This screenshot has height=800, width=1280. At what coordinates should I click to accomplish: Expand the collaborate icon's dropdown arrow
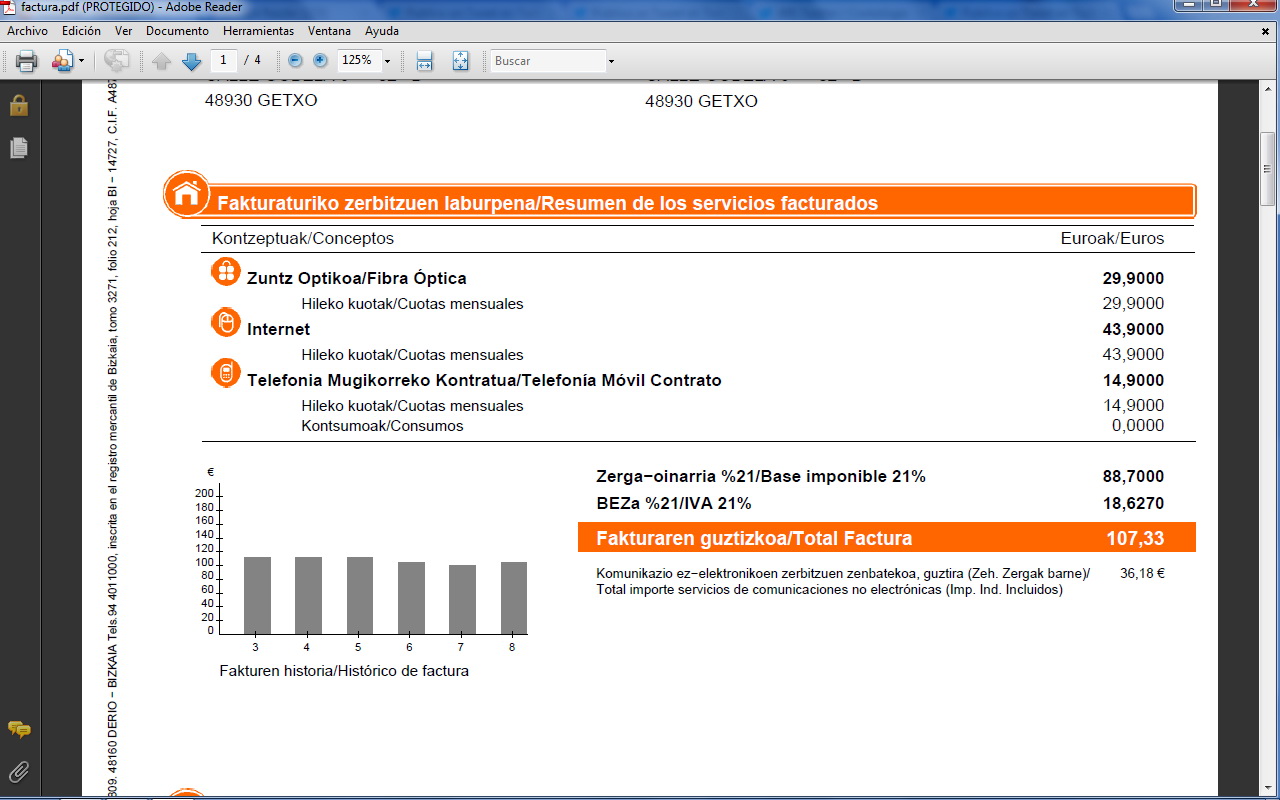tap(81, 61)
